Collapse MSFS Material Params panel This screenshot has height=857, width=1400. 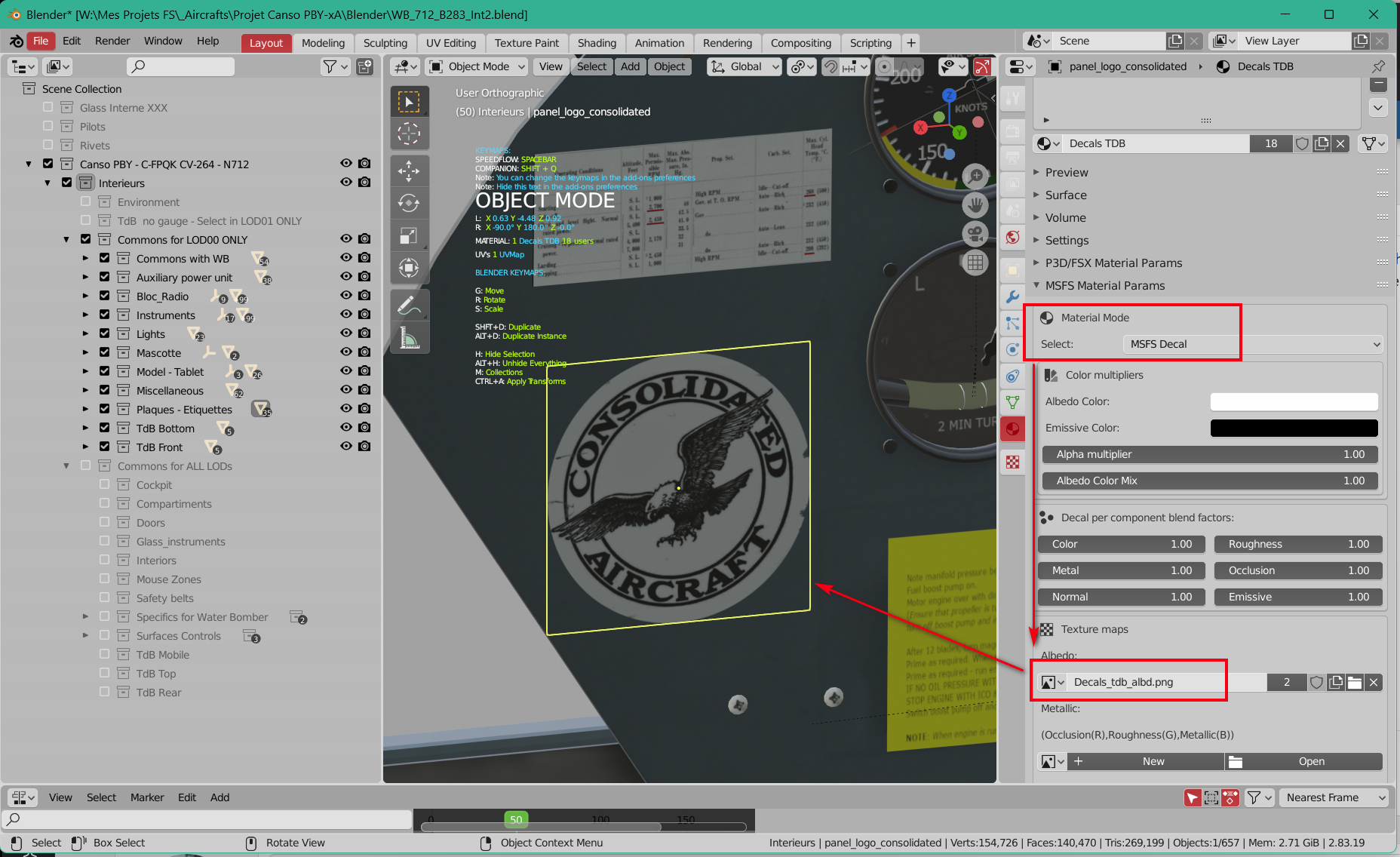pos(1104,286)
